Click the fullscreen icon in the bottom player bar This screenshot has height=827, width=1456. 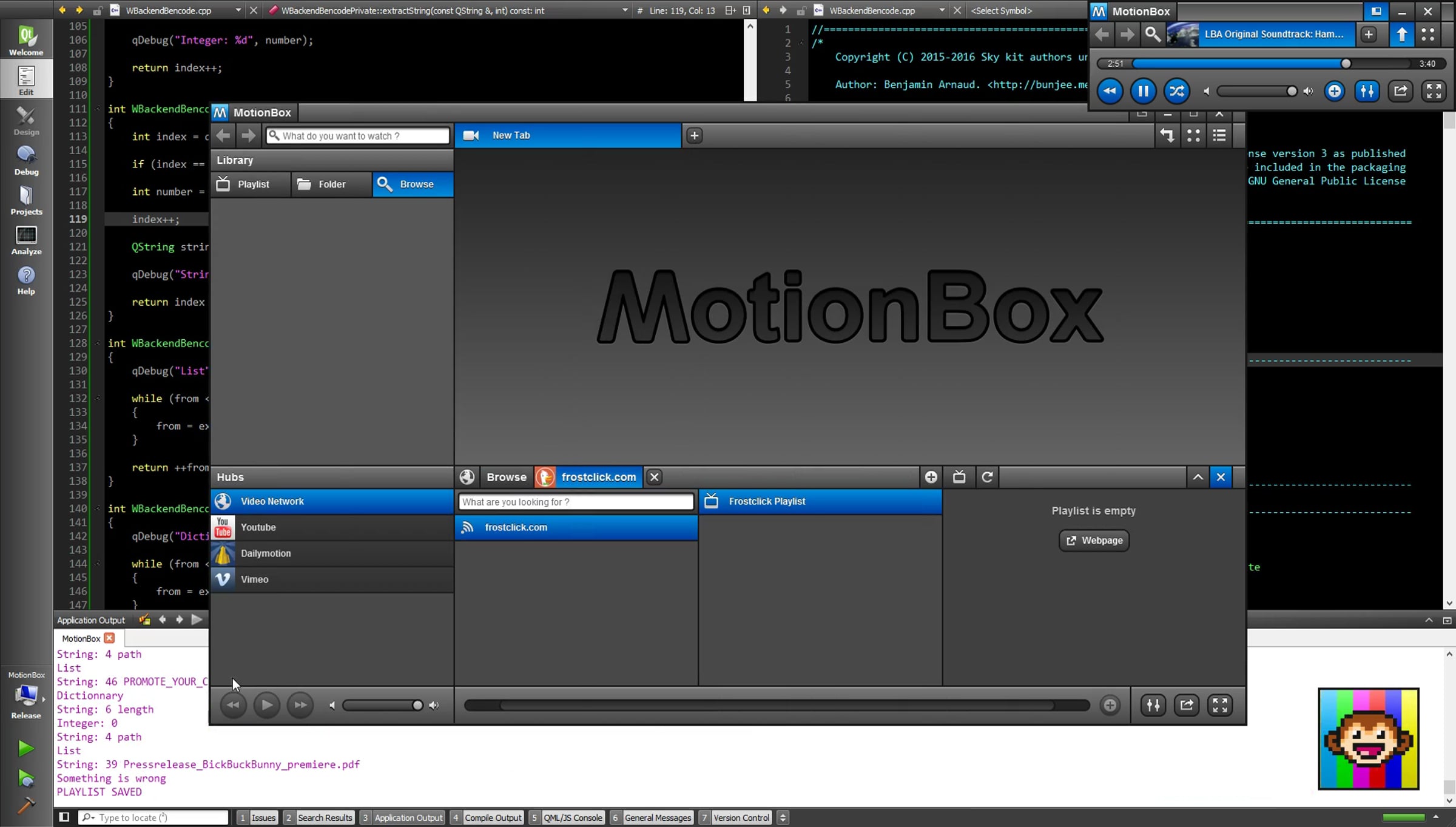point(1219,705)
